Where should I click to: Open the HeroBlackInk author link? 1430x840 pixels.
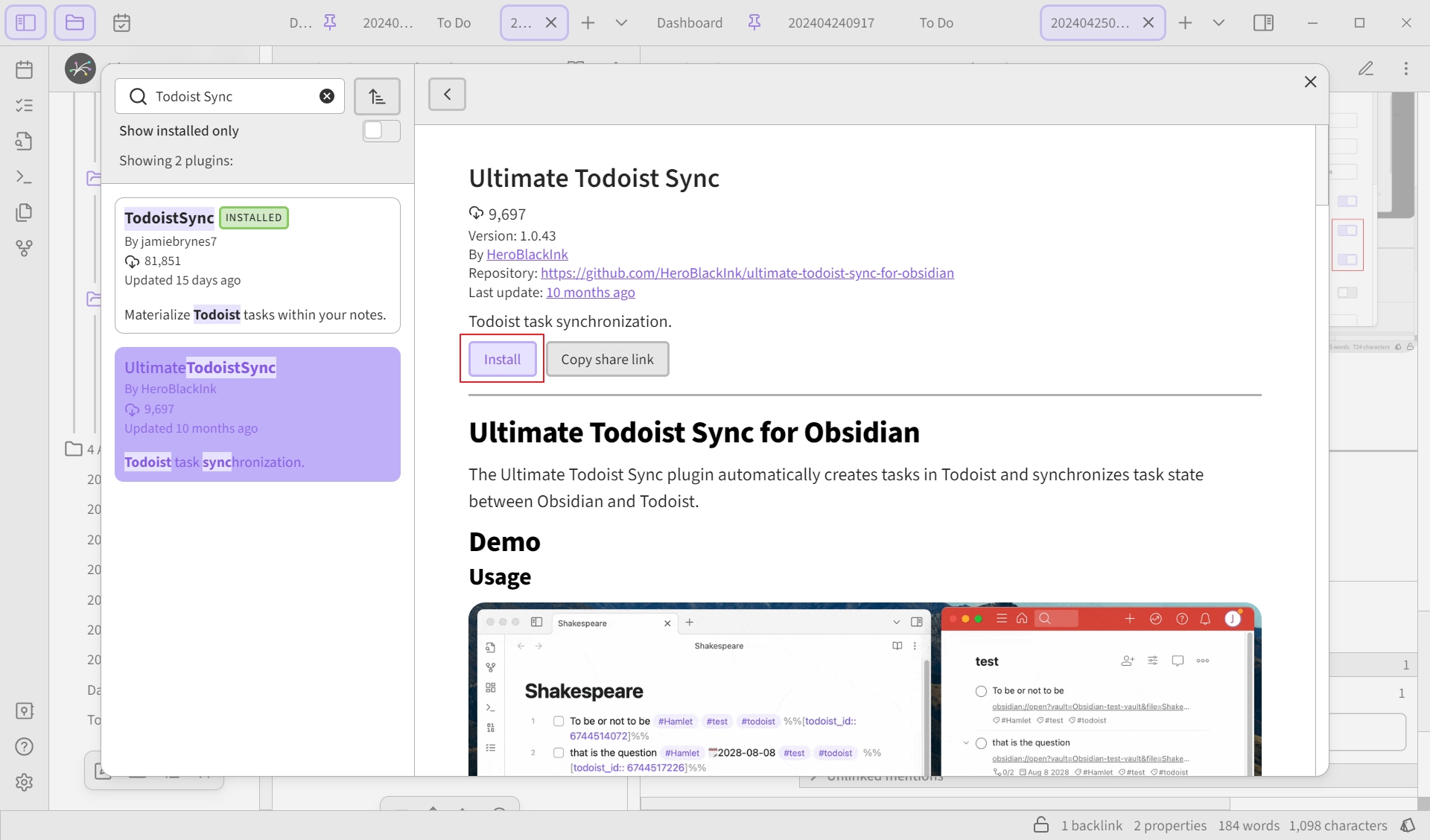(527, 254)
